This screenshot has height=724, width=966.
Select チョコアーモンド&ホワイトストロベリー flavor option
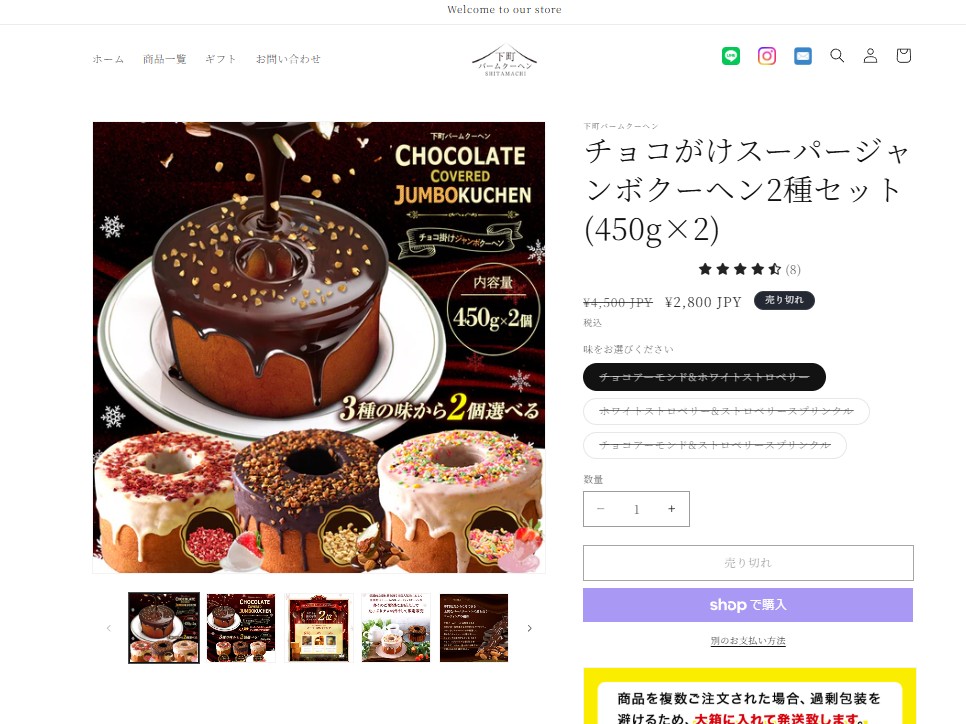[x=704, y=377]
